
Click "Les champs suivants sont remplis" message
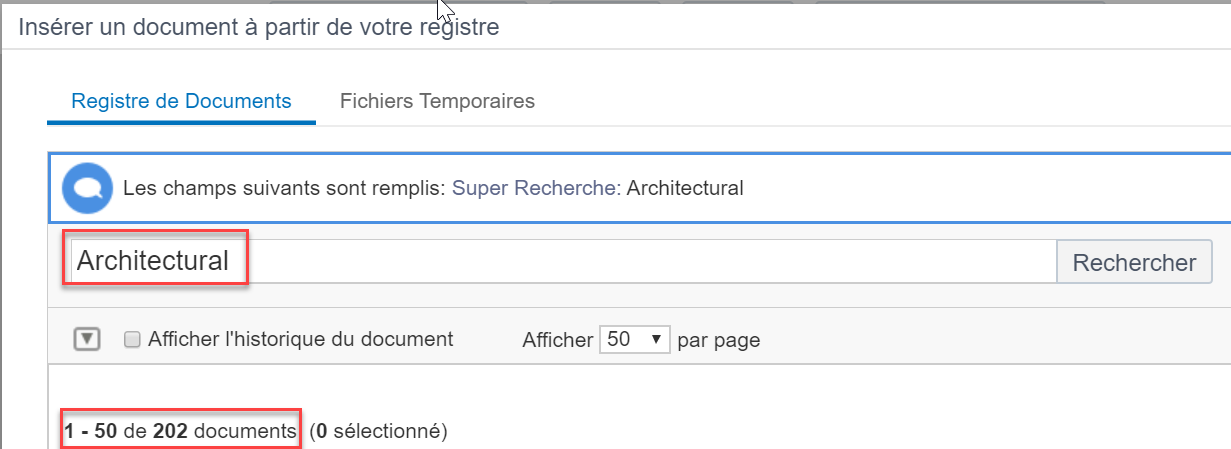pos(284,188)
